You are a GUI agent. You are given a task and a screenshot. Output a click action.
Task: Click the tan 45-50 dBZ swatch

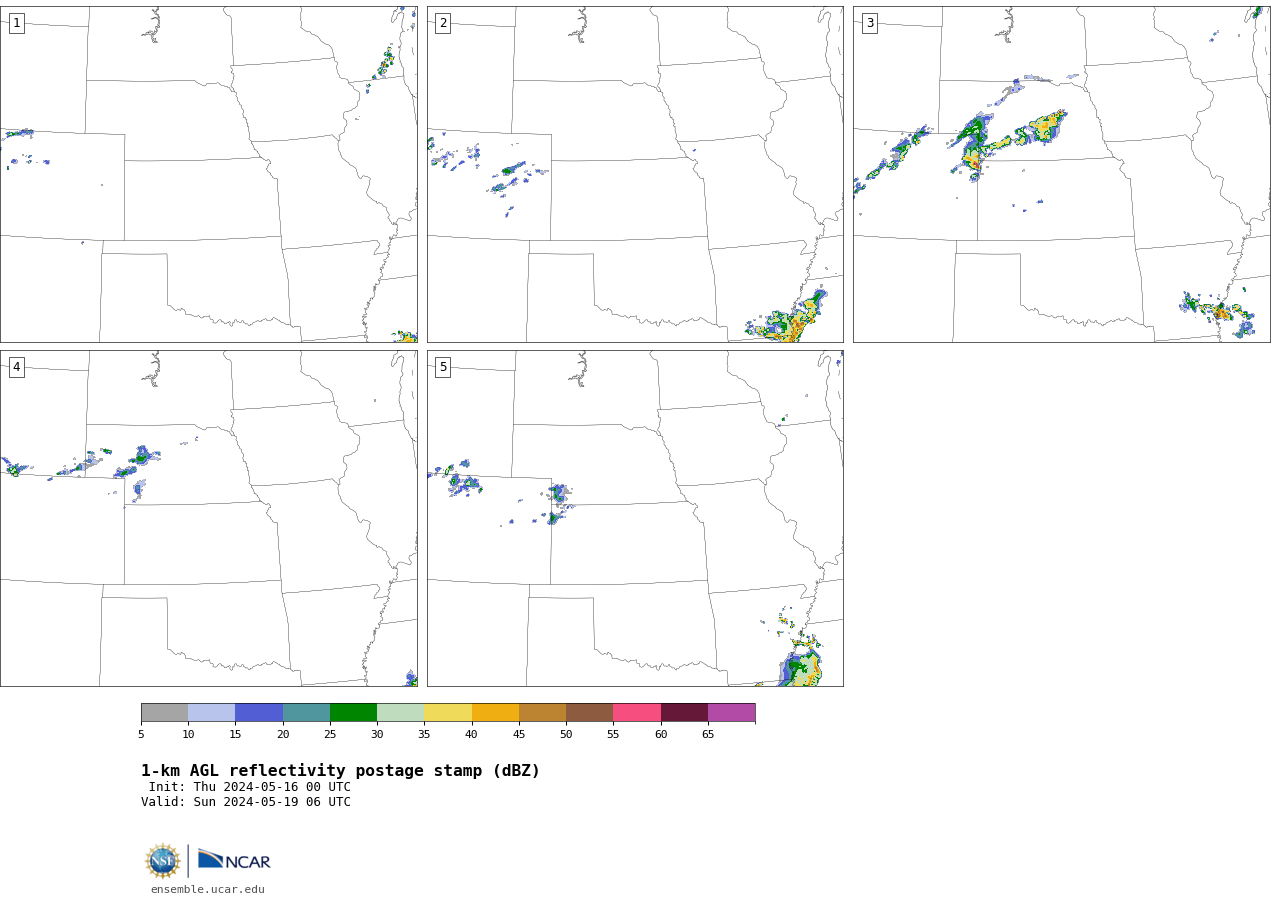coord(542,712)
